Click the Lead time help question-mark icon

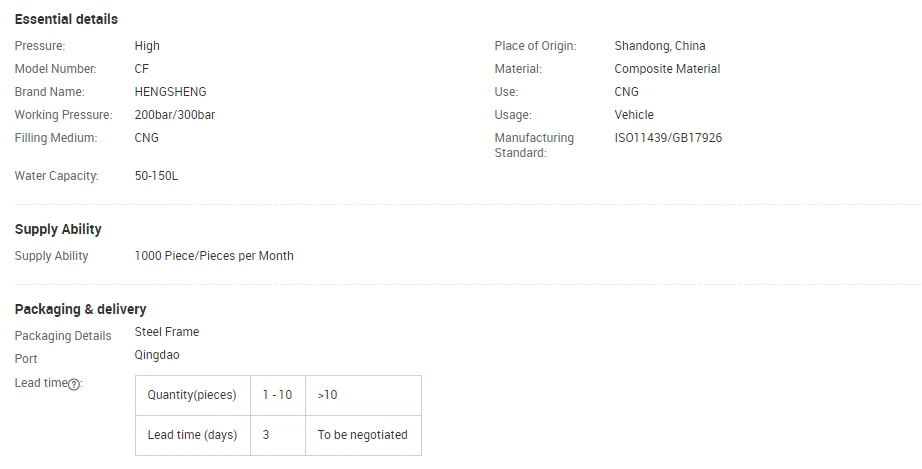point(74,384)
